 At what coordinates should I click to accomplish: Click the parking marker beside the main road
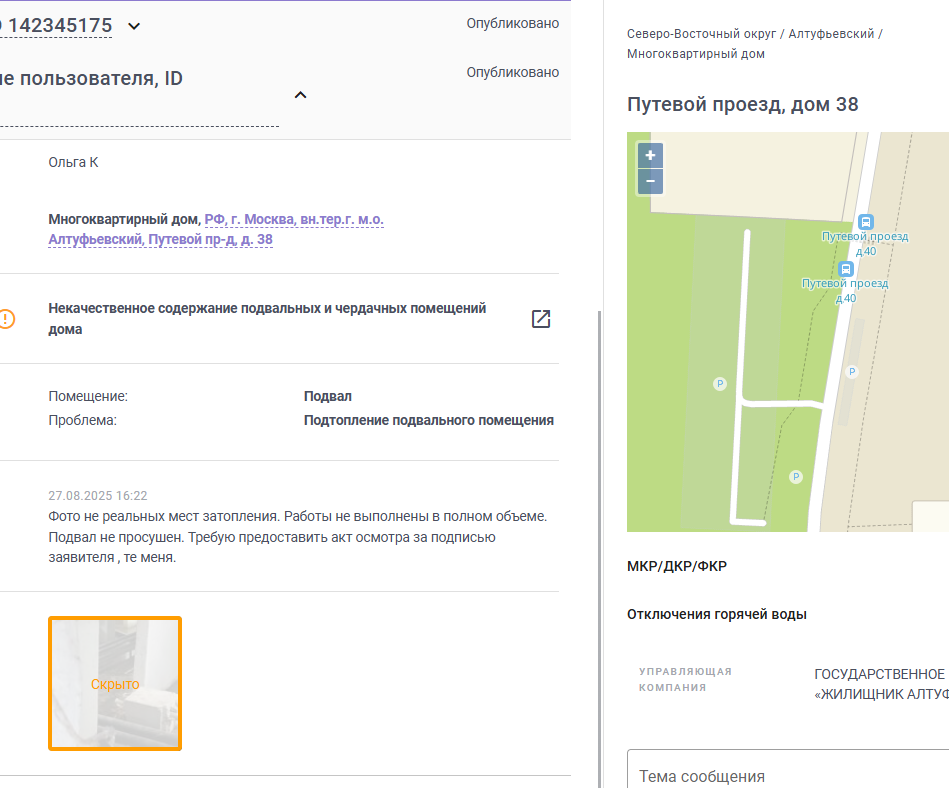coord(852,372)
